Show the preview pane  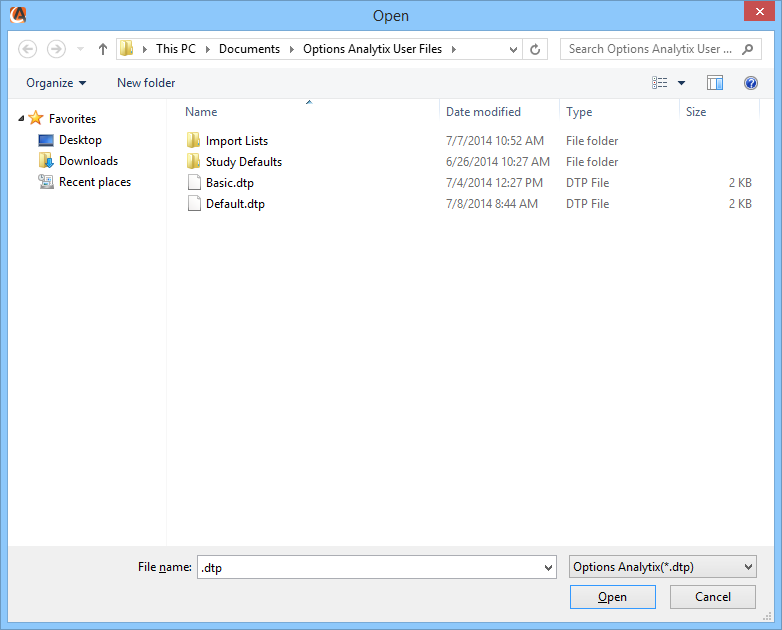(715, 83)
